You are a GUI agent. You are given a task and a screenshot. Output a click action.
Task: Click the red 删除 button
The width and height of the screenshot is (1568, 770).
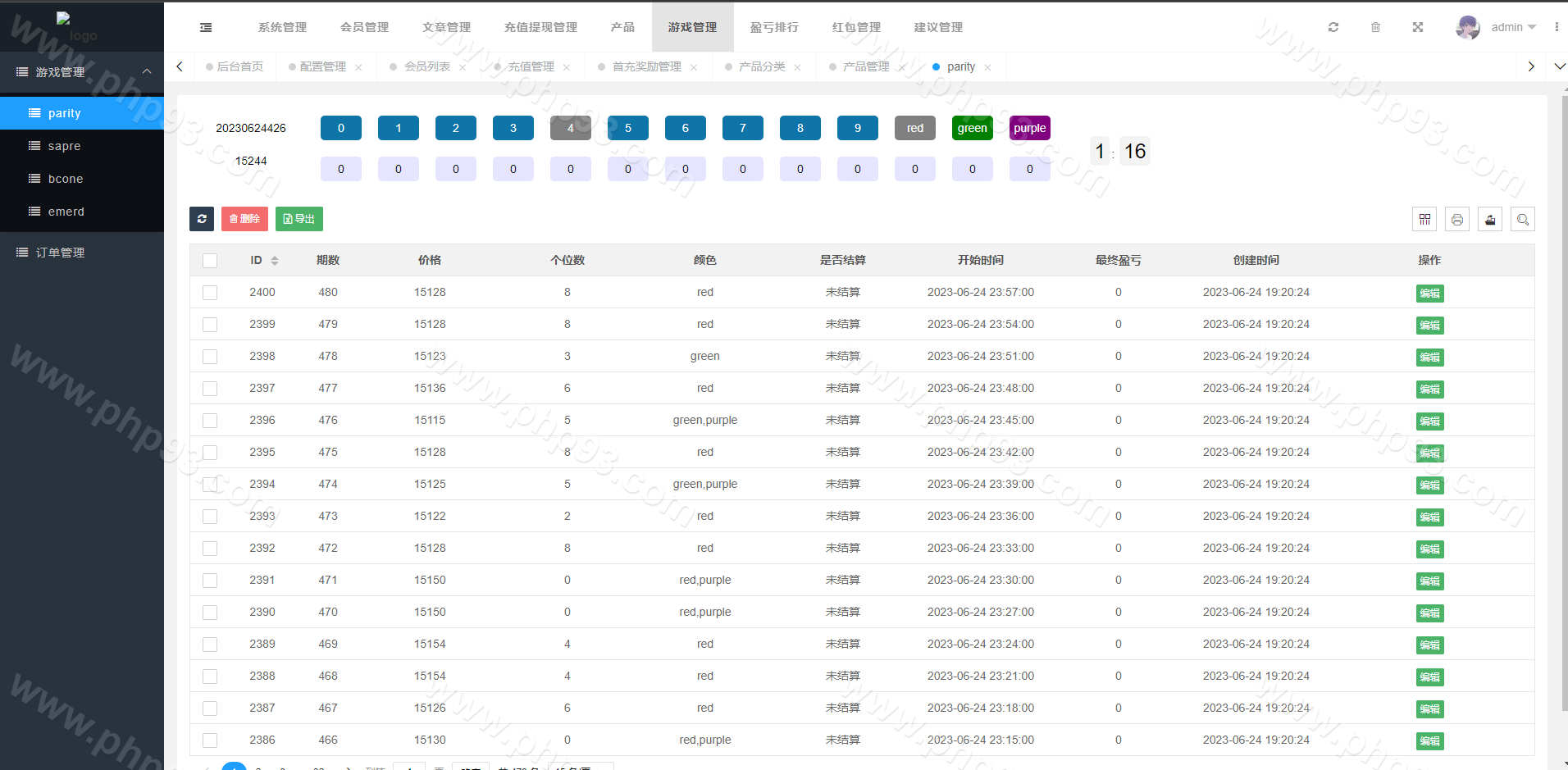244,219
